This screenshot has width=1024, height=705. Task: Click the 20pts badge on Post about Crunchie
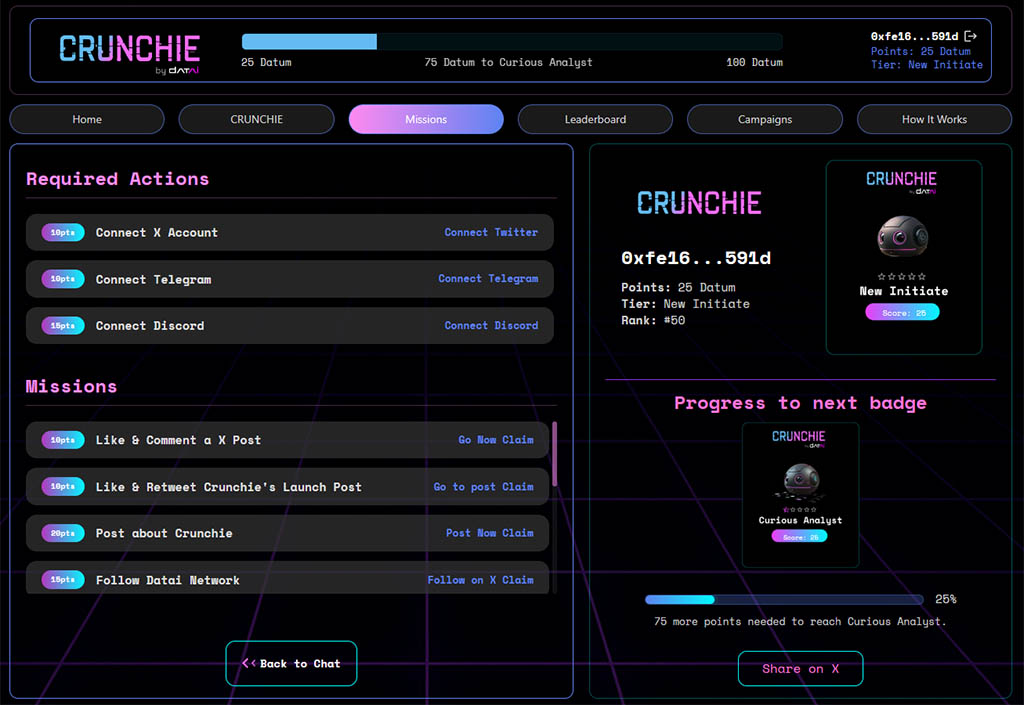click(x=63, y=533)
